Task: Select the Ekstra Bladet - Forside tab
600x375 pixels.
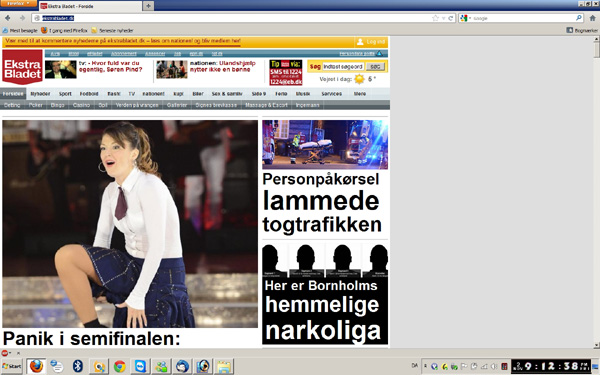Action: pyautogui.click(x=90, y=6)
